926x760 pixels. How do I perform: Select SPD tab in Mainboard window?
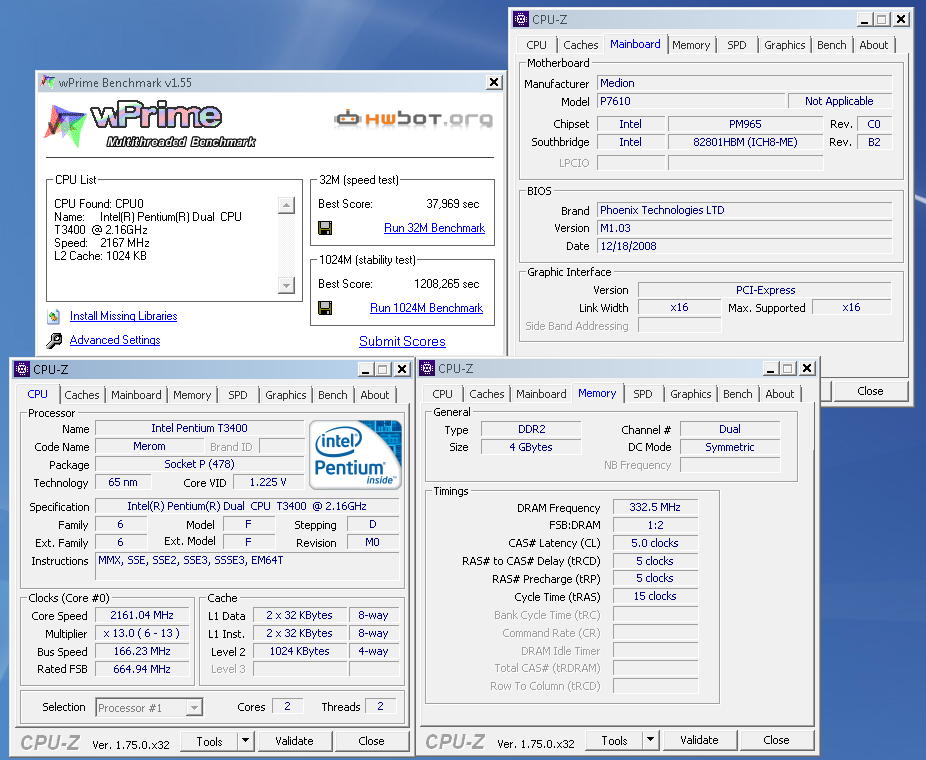coord(736,45)
